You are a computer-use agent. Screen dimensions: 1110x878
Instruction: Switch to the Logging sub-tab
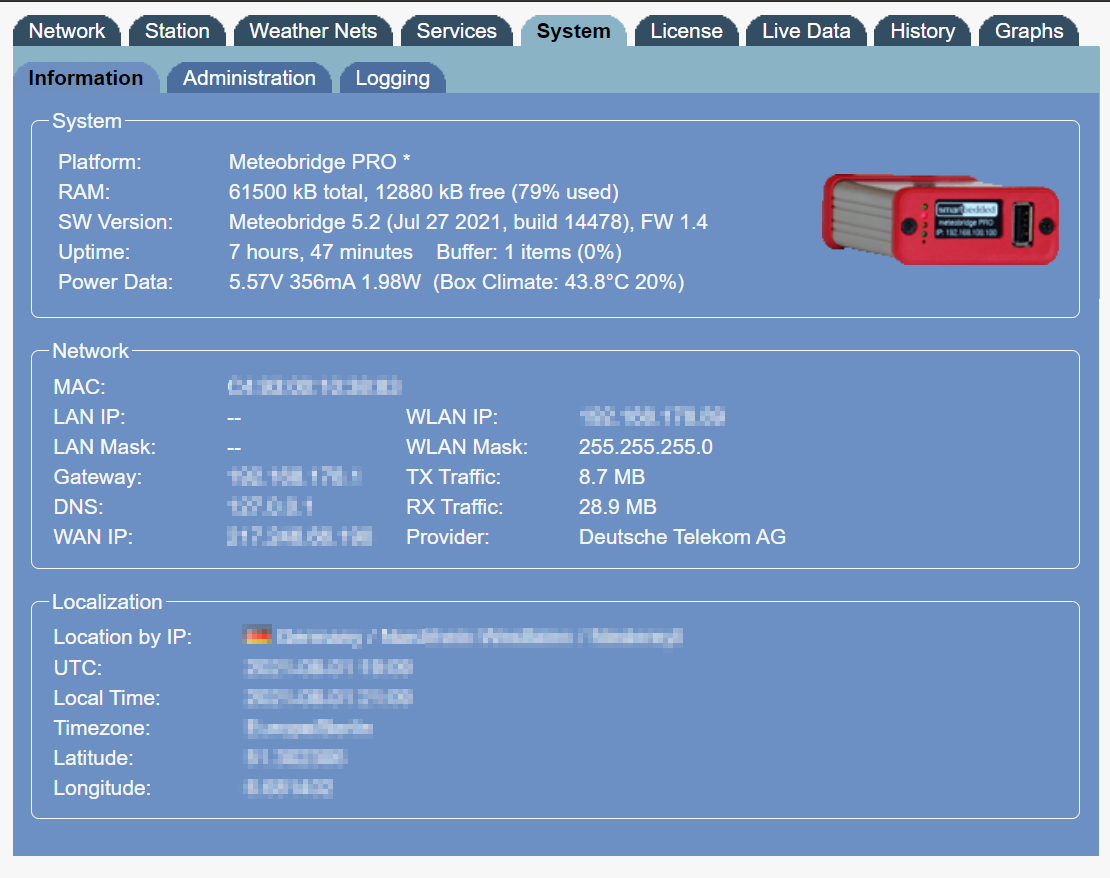393,78
